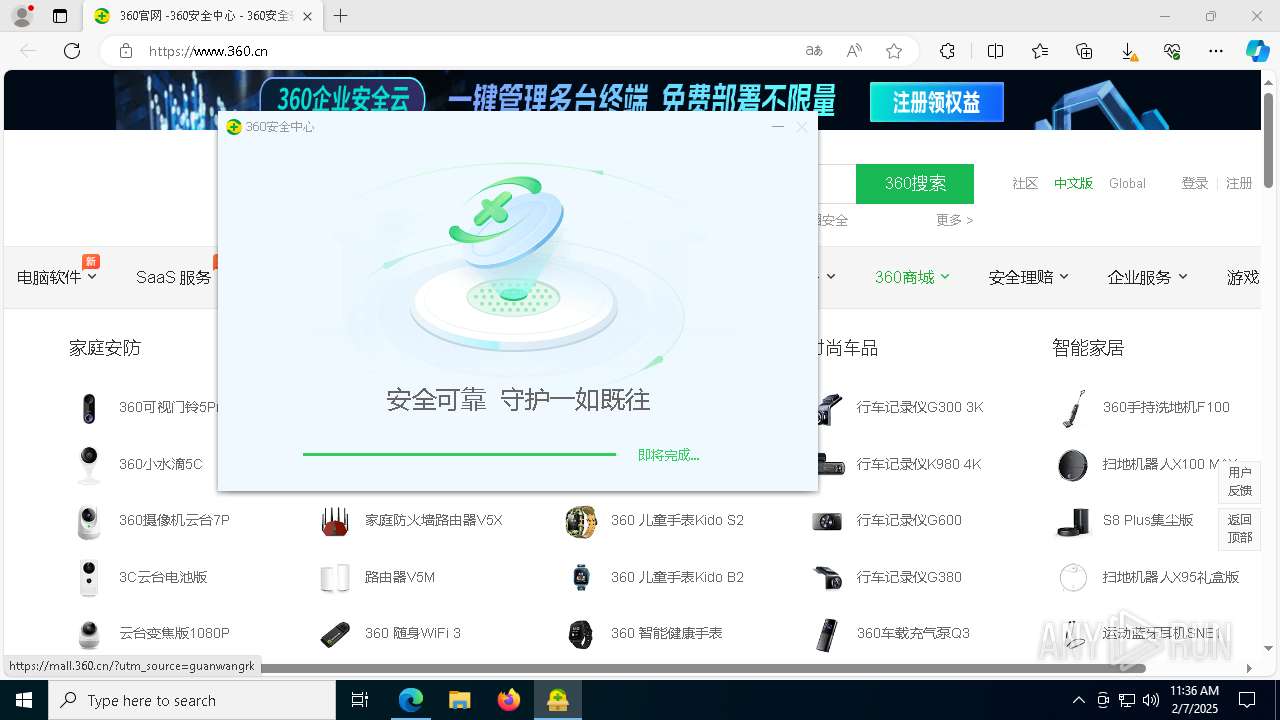Click the address bar URL field
1280x720 pixels.
tap(470, 51)
